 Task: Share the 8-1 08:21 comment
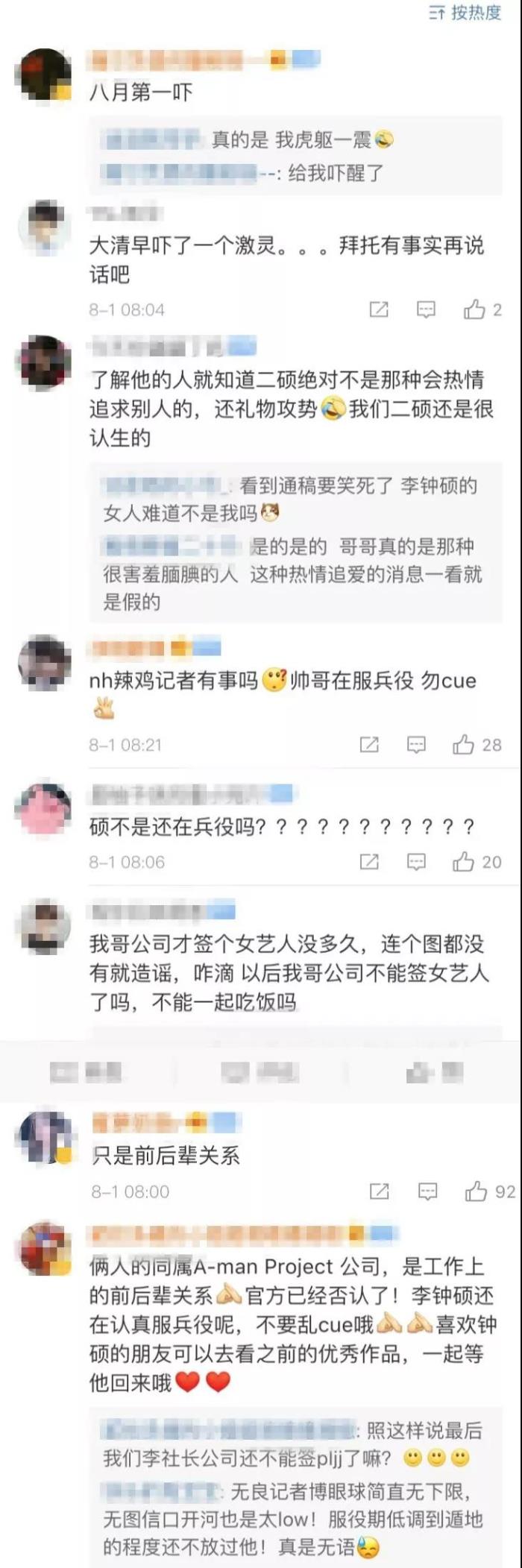coord(369,744)
